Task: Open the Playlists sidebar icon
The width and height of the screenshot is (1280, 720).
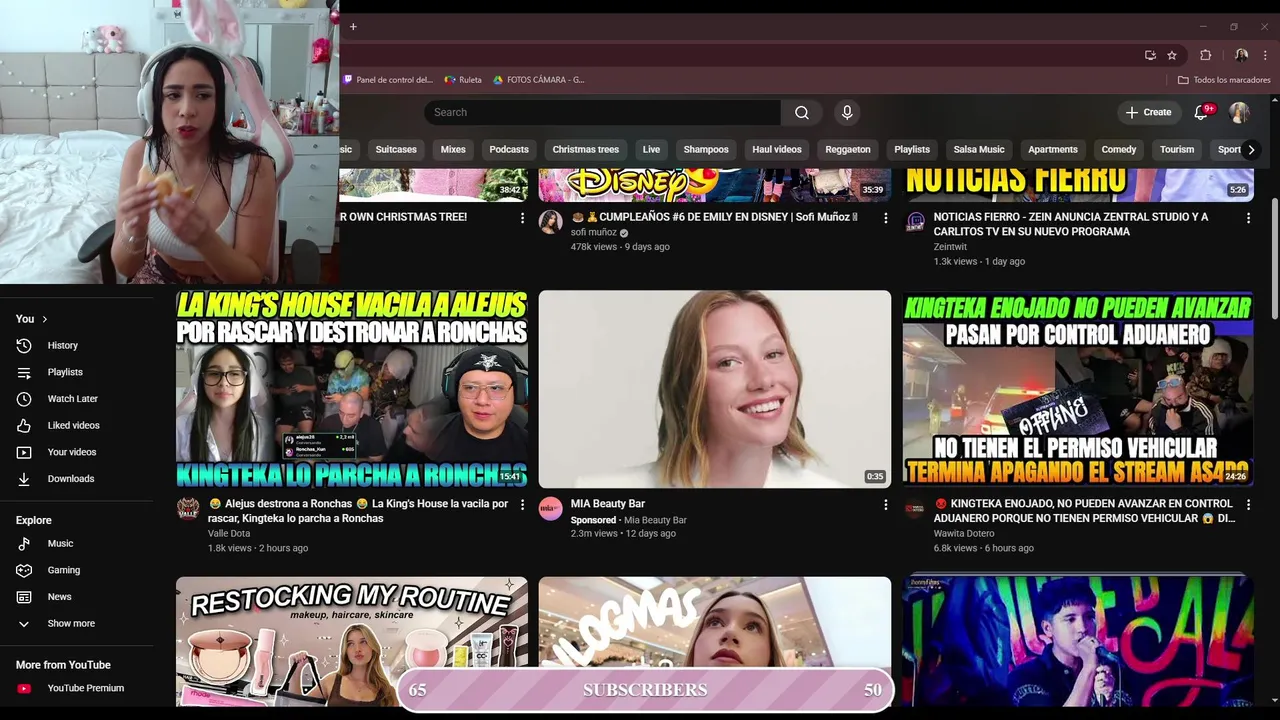Action: pos(24,372)
